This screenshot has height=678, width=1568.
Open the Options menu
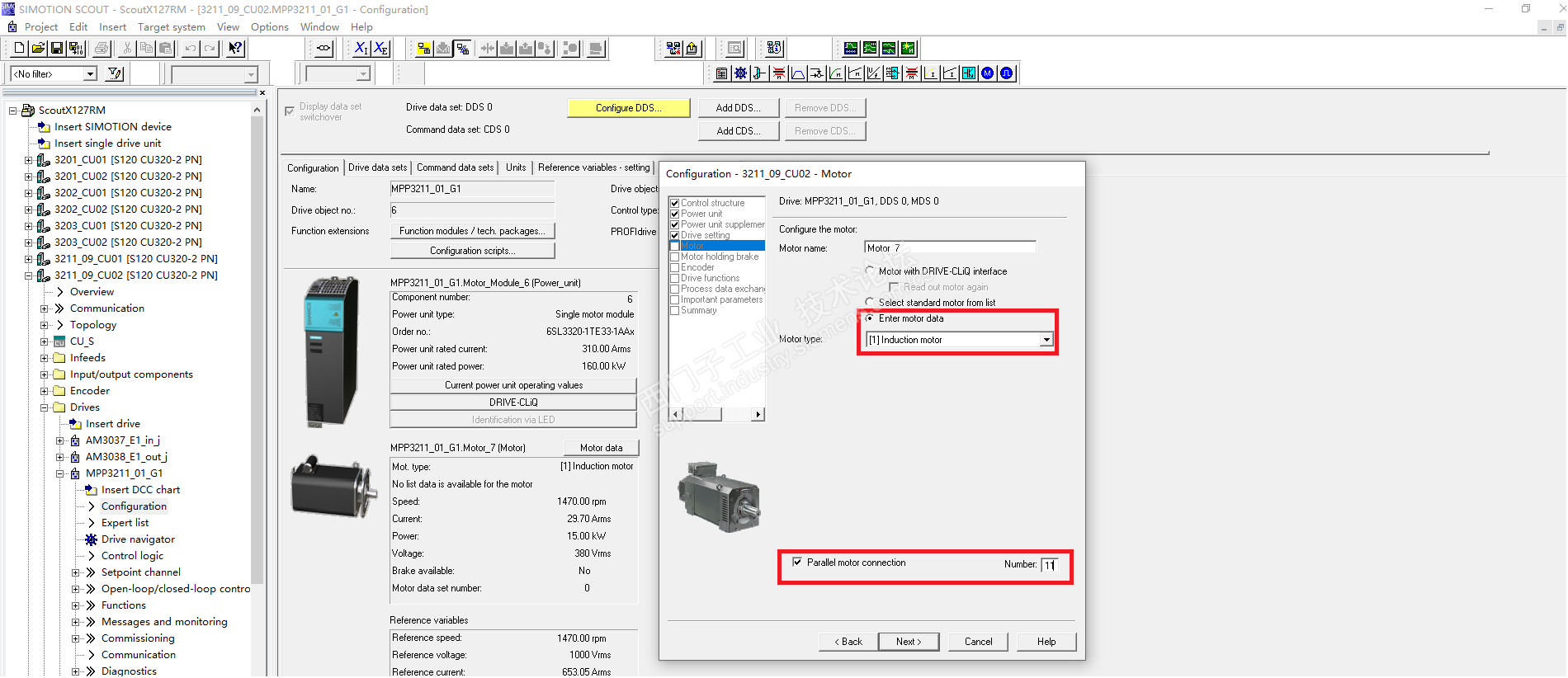click(x=270, y=27)
